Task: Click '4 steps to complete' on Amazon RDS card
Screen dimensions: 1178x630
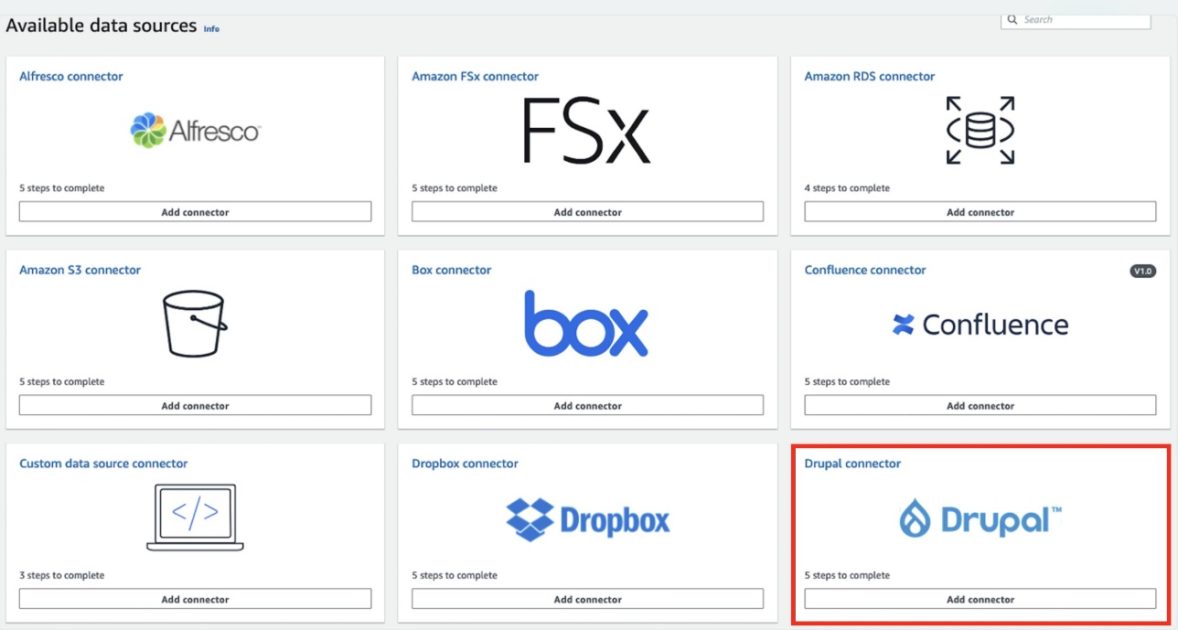Action: (847, 188)
